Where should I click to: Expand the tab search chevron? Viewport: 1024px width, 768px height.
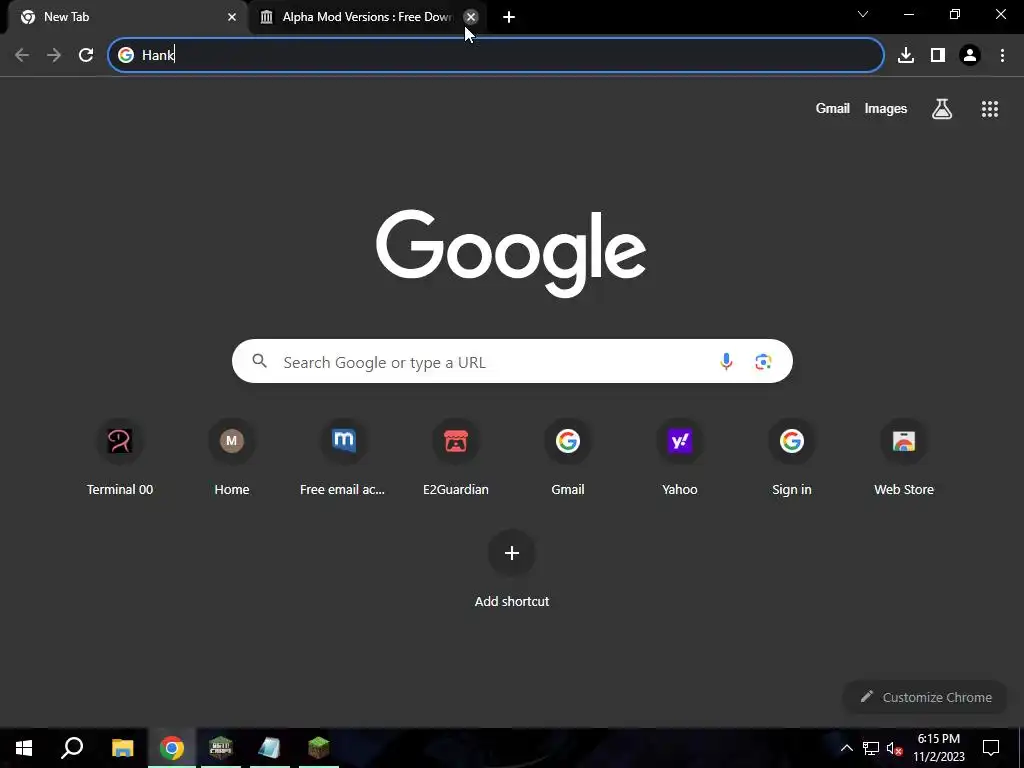pos(863,14)
